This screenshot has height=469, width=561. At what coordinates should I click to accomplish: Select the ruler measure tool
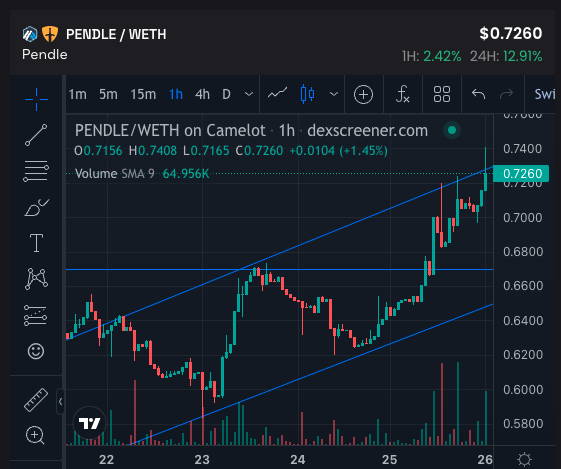(x=36, y=400)
